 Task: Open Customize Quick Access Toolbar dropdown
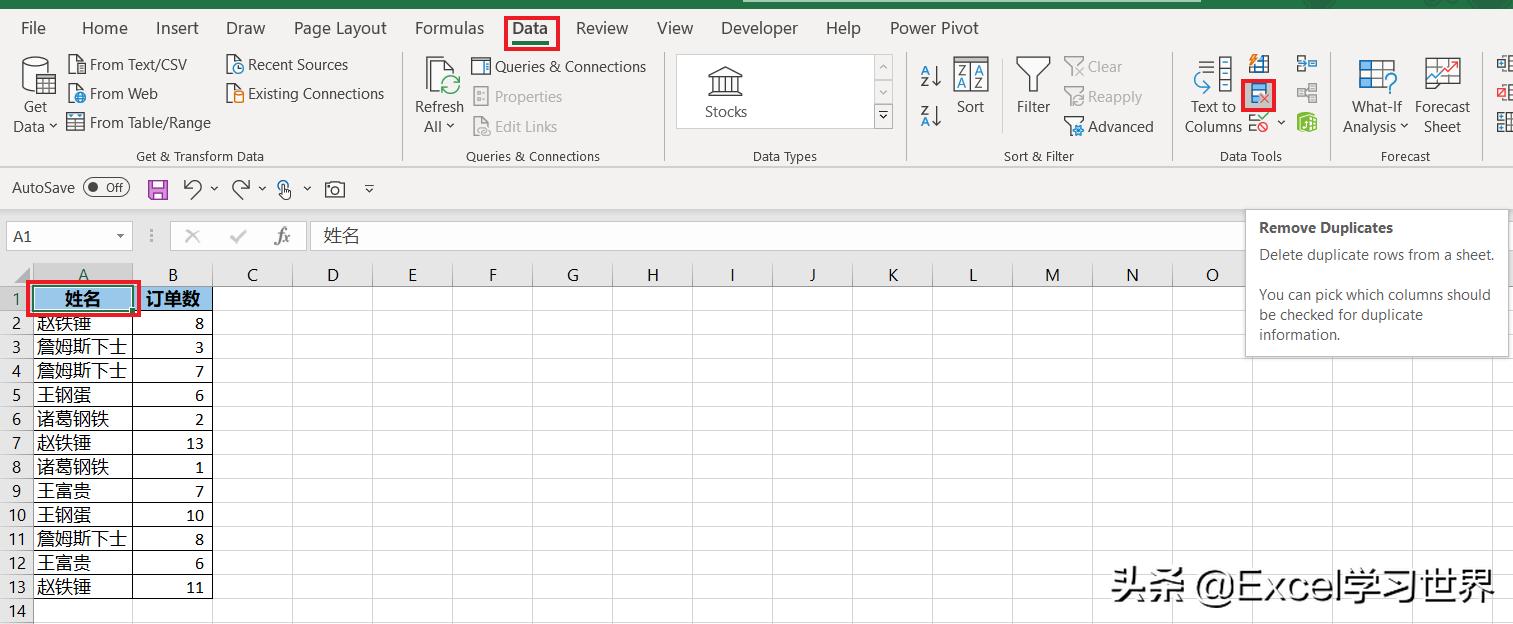369,188
